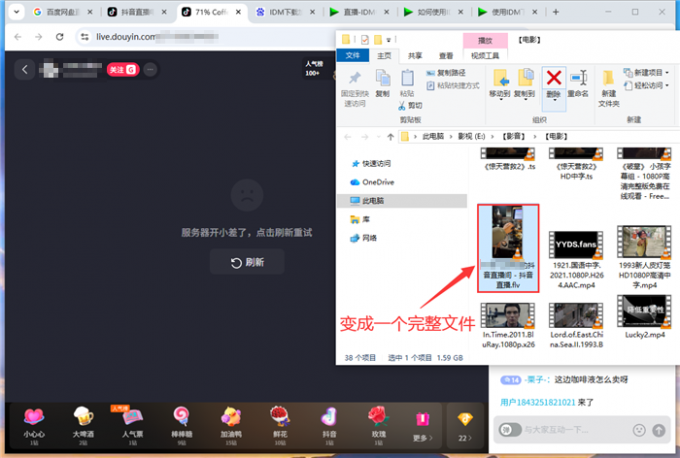Send the 鲜花 gift

coord(280,425)
